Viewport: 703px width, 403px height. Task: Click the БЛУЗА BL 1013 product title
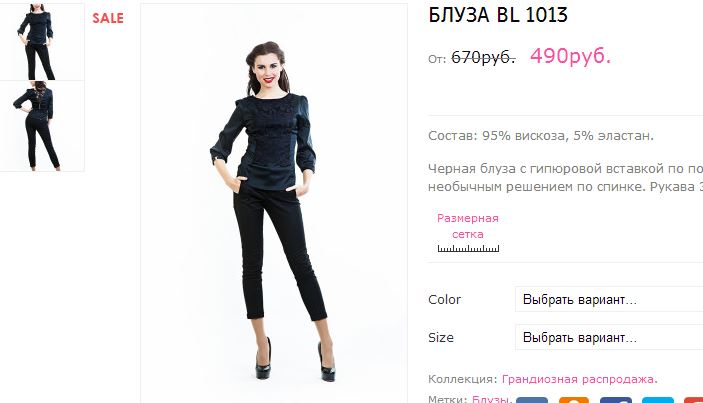point(498,15)
